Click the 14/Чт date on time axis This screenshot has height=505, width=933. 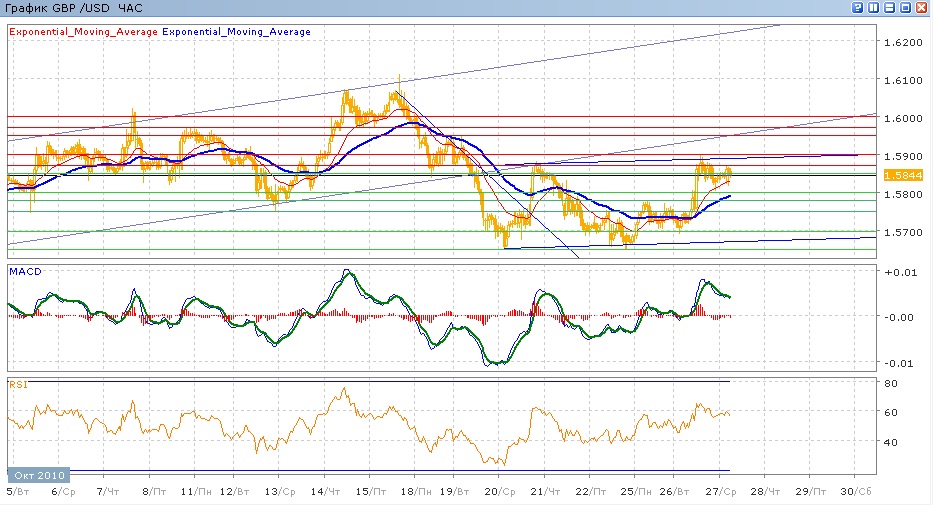[x=322, y=493]
